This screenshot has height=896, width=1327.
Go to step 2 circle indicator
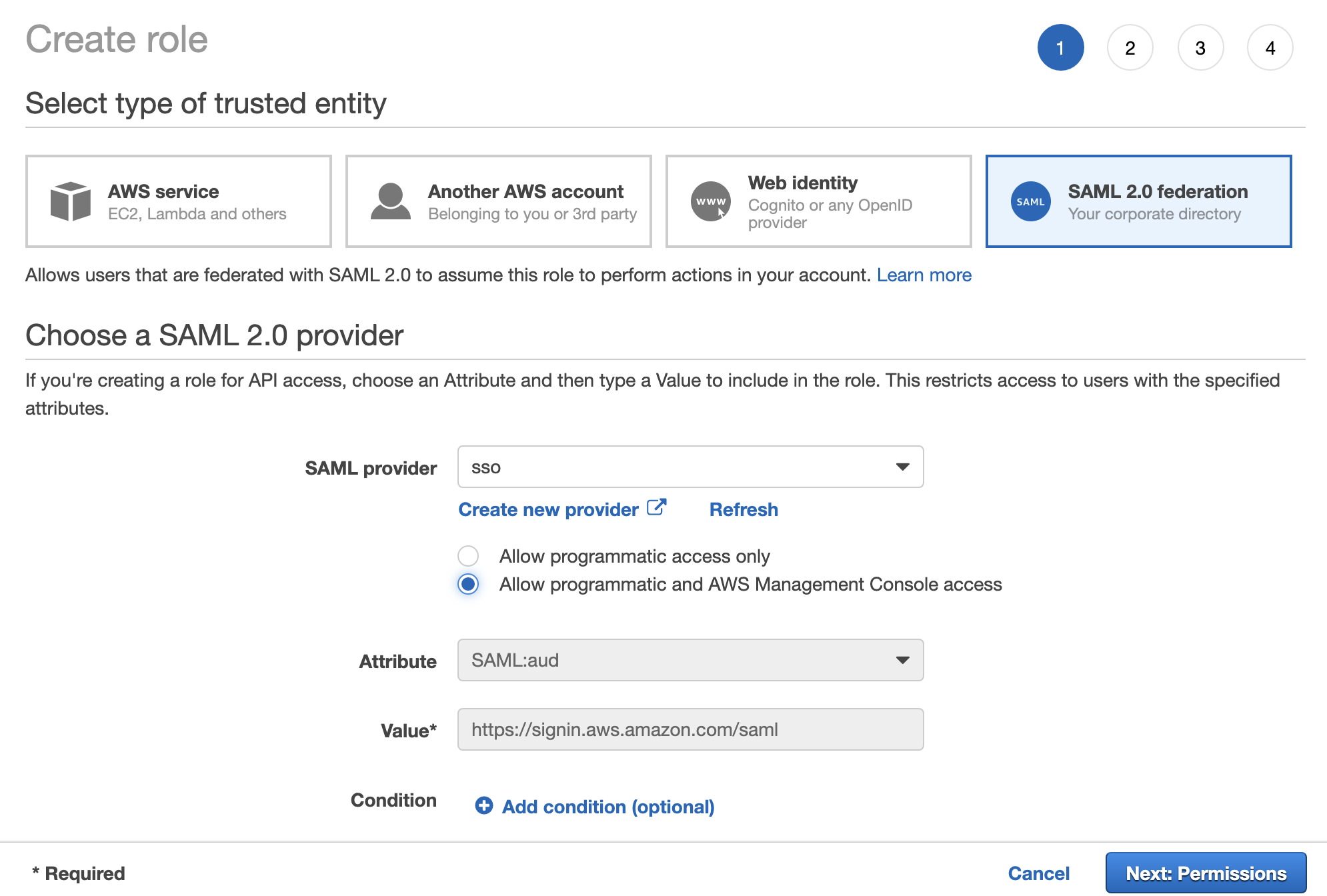[1130, 48]
